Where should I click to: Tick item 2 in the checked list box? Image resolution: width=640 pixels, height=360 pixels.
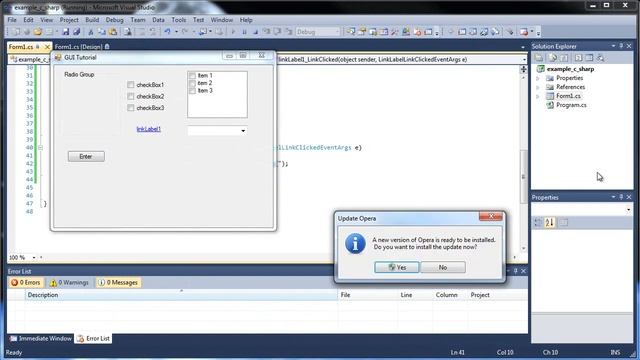192,83
